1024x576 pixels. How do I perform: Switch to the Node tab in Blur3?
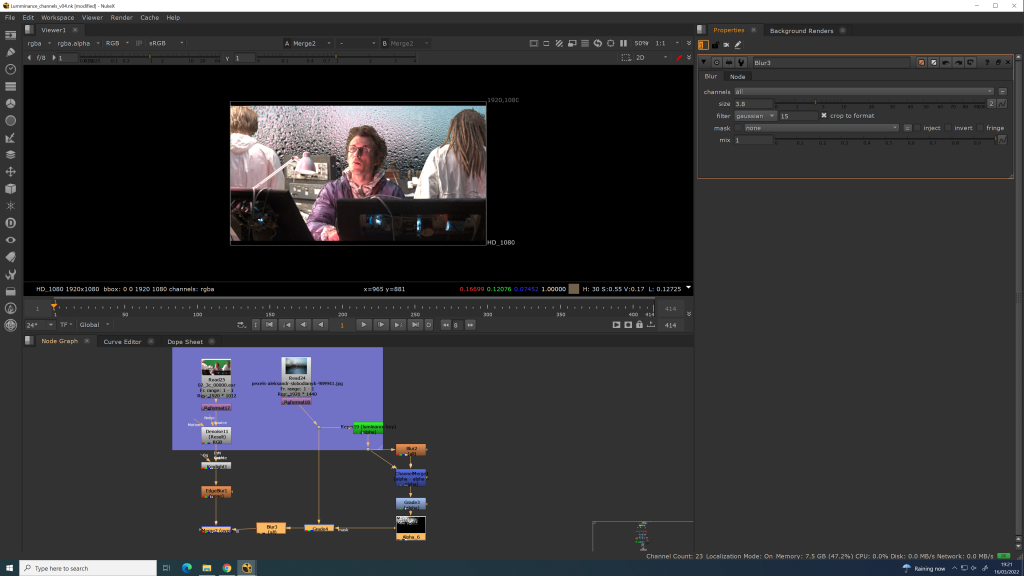click(x=737, y=76)
